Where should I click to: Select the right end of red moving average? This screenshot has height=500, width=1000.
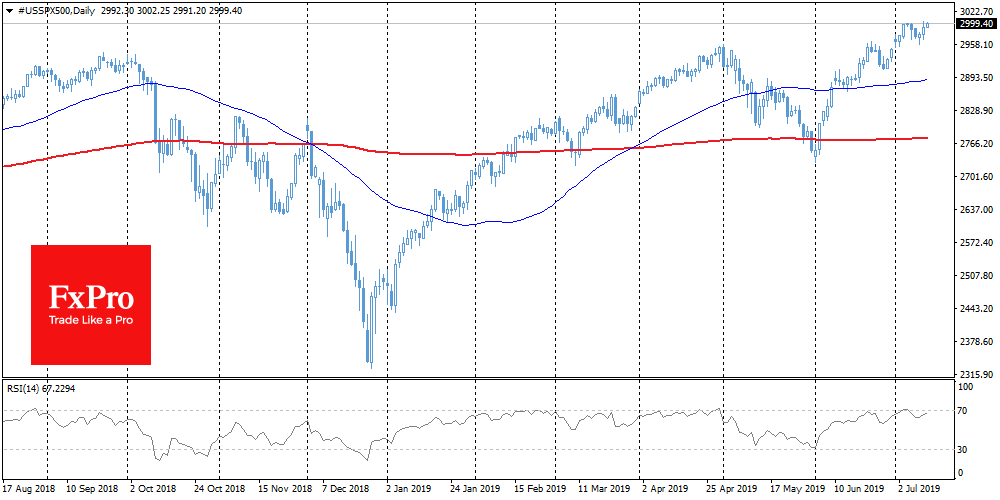926,138
